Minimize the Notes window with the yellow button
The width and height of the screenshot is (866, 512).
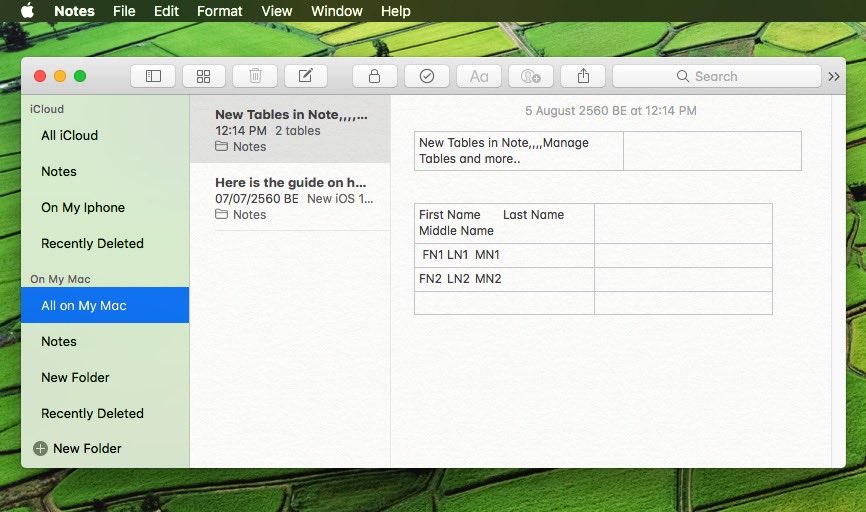(60, 76)
